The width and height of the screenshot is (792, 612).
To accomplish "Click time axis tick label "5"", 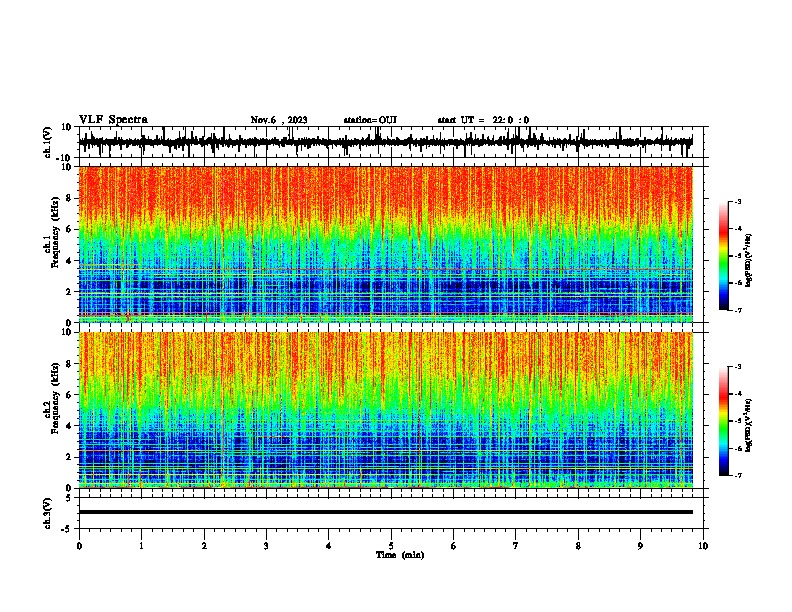I will [x=391, y=546].
